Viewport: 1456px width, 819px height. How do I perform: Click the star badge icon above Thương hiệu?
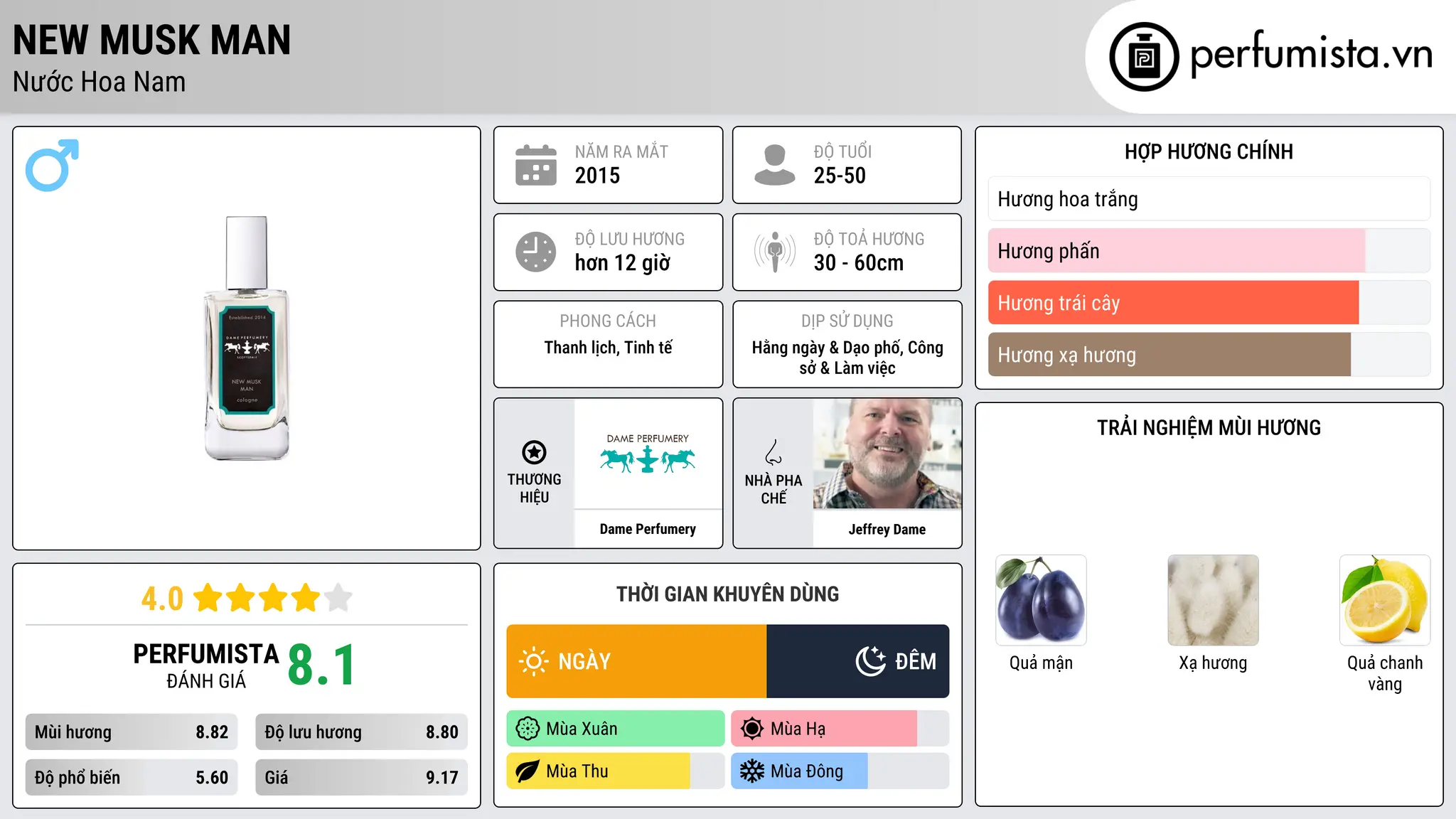coord(534,451)
